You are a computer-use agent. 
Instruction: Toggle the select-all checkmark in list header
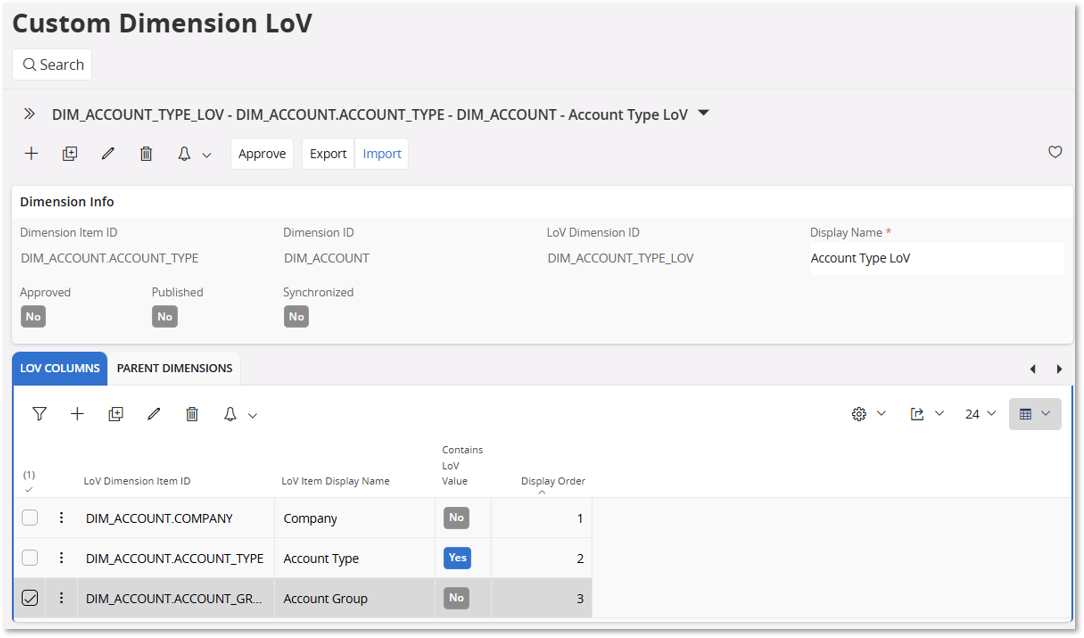[29, 489]
